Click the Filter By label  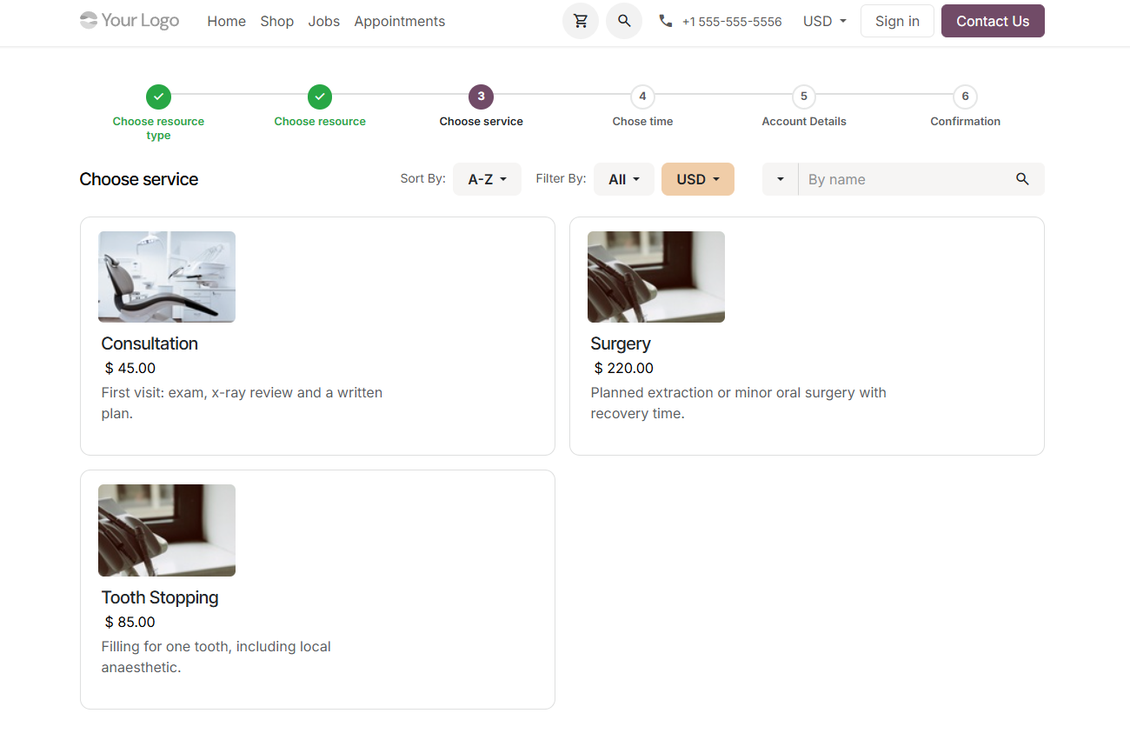point(561,178)
